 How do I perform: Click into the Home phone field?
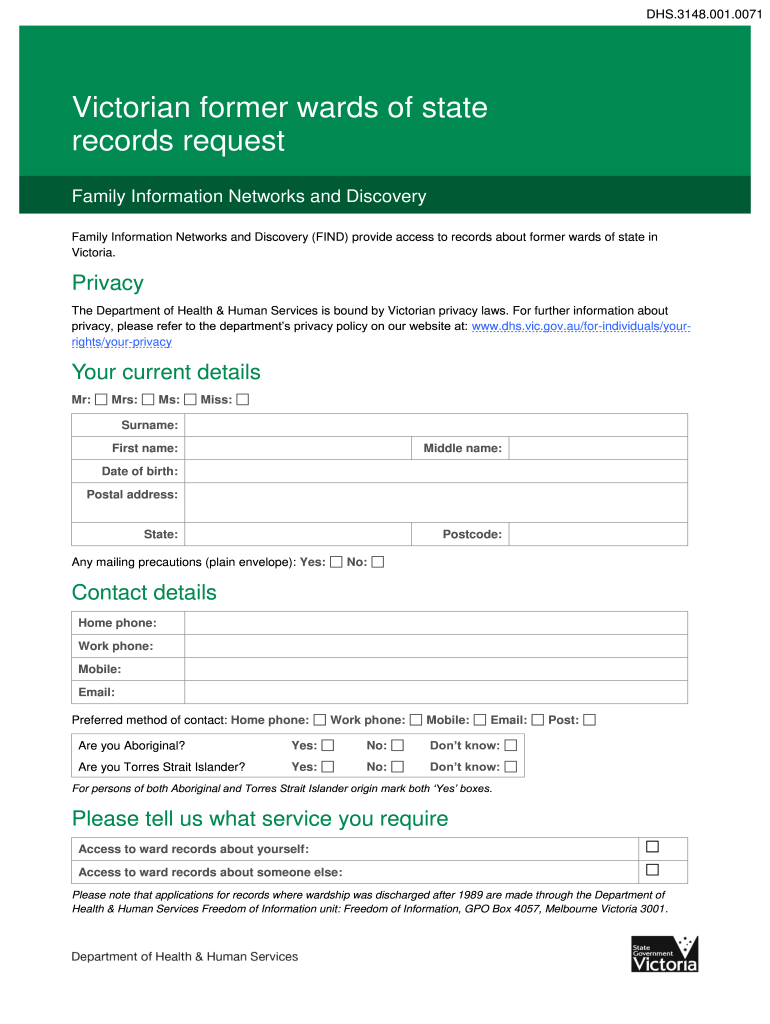pos(436,623)
